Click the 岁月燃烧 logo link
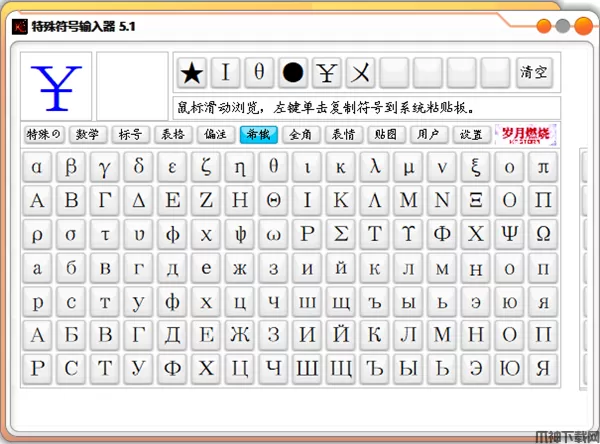Screen dimensions: 600x444 click(526, 134)
